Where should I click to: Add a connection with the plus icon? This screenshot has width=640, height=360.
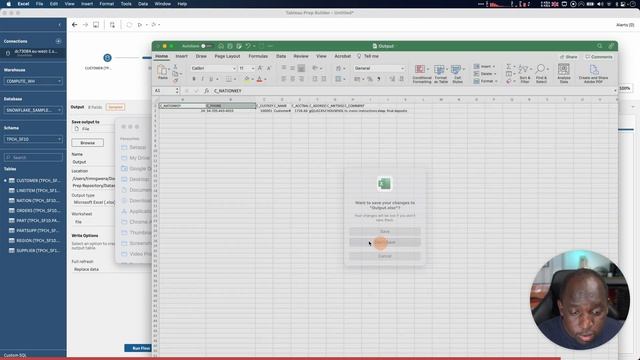click(58, 41)
